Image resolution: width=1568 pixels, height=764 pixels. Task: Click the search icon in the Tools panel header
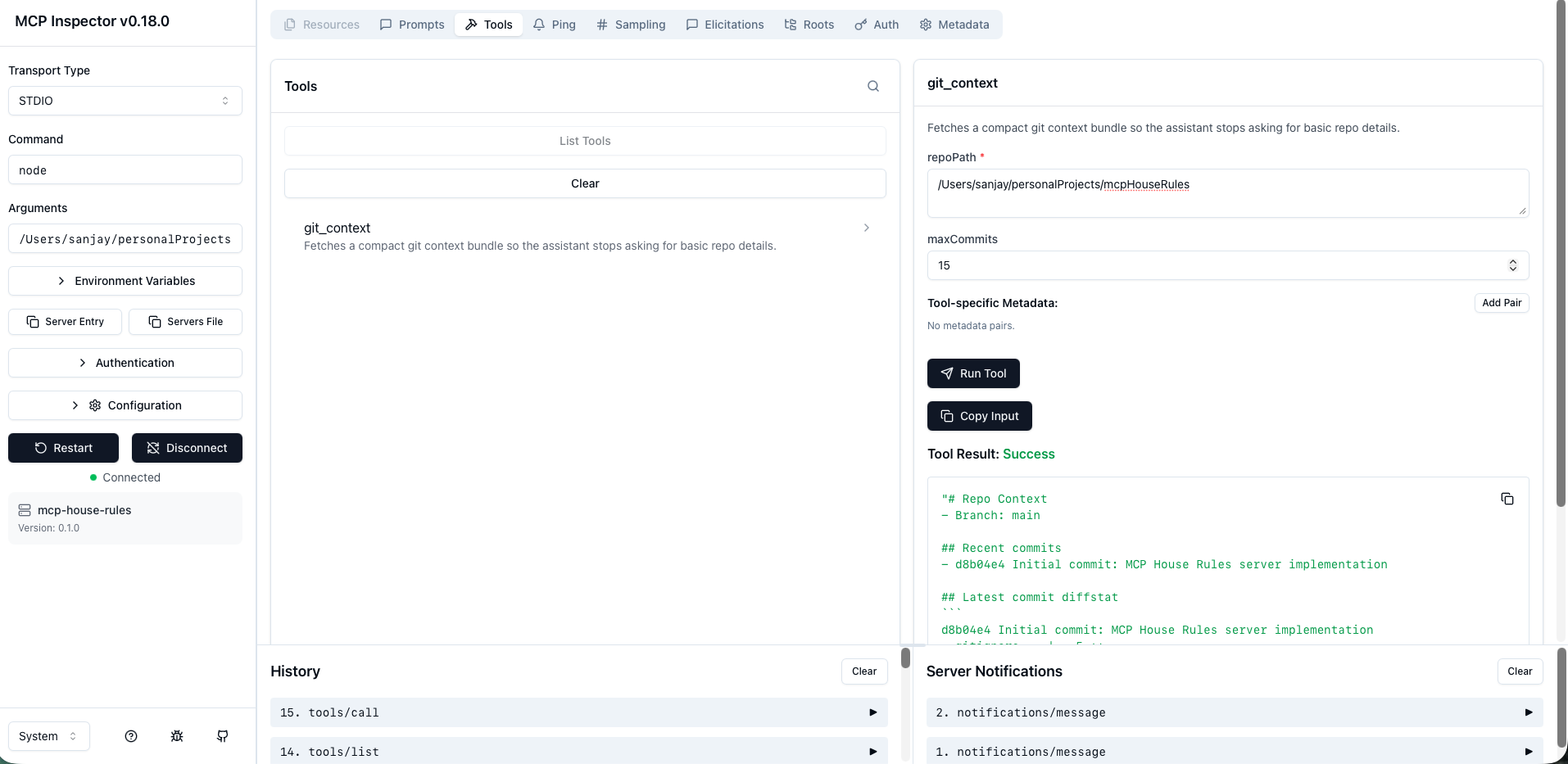click(872, 86)
